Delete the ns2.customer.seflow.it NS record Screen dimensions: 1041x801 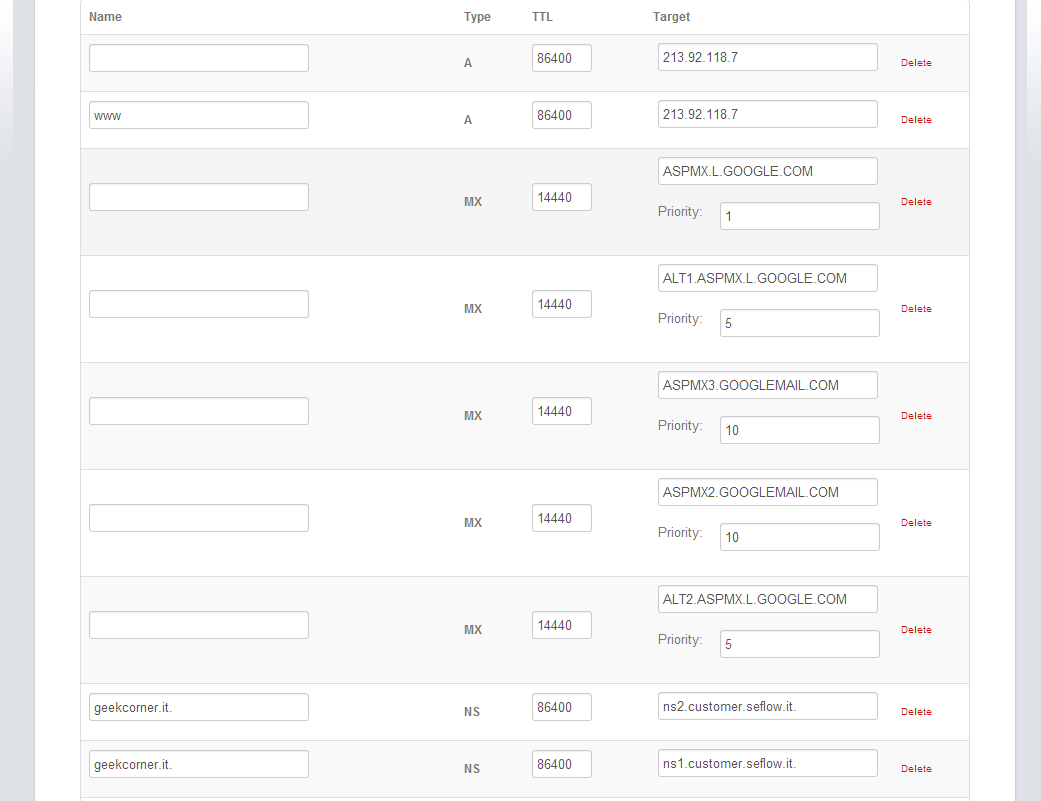click(915, 712)
